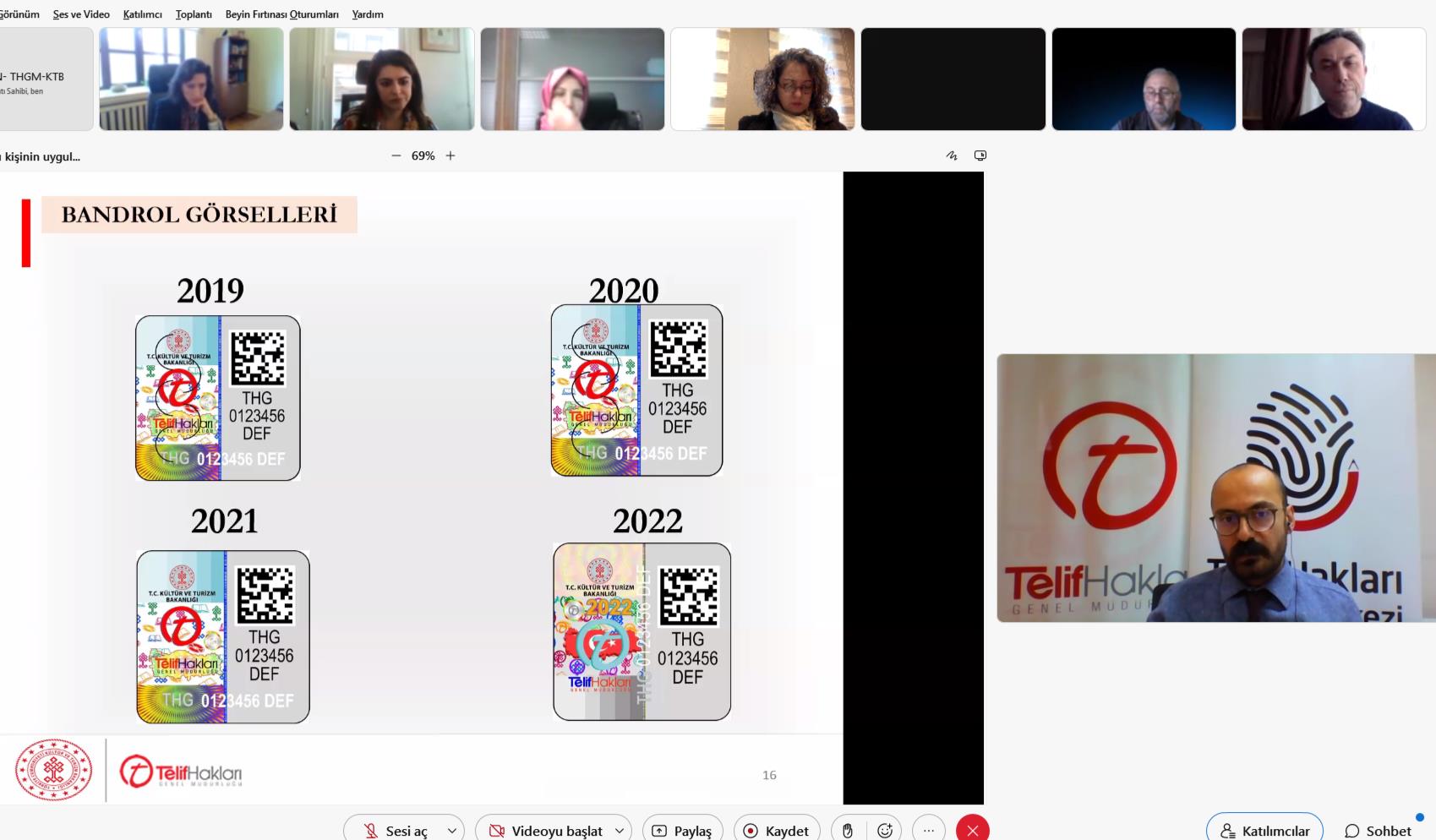This screenshot has width=1436, height=840.
Task: Click the slide number 16
Action: pyautogui.click(x=769, y=775)
